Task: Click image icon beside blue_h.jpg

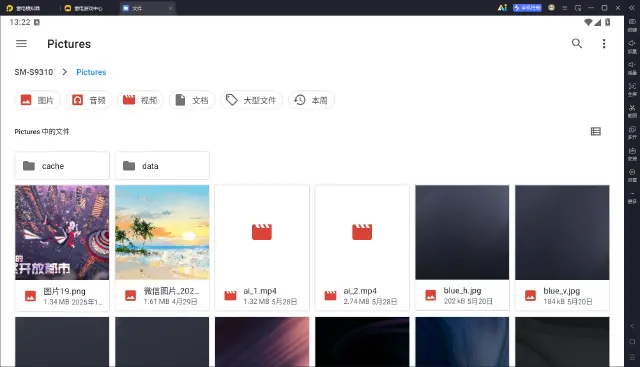Action: pyautogui.click(x=431, y=295)
